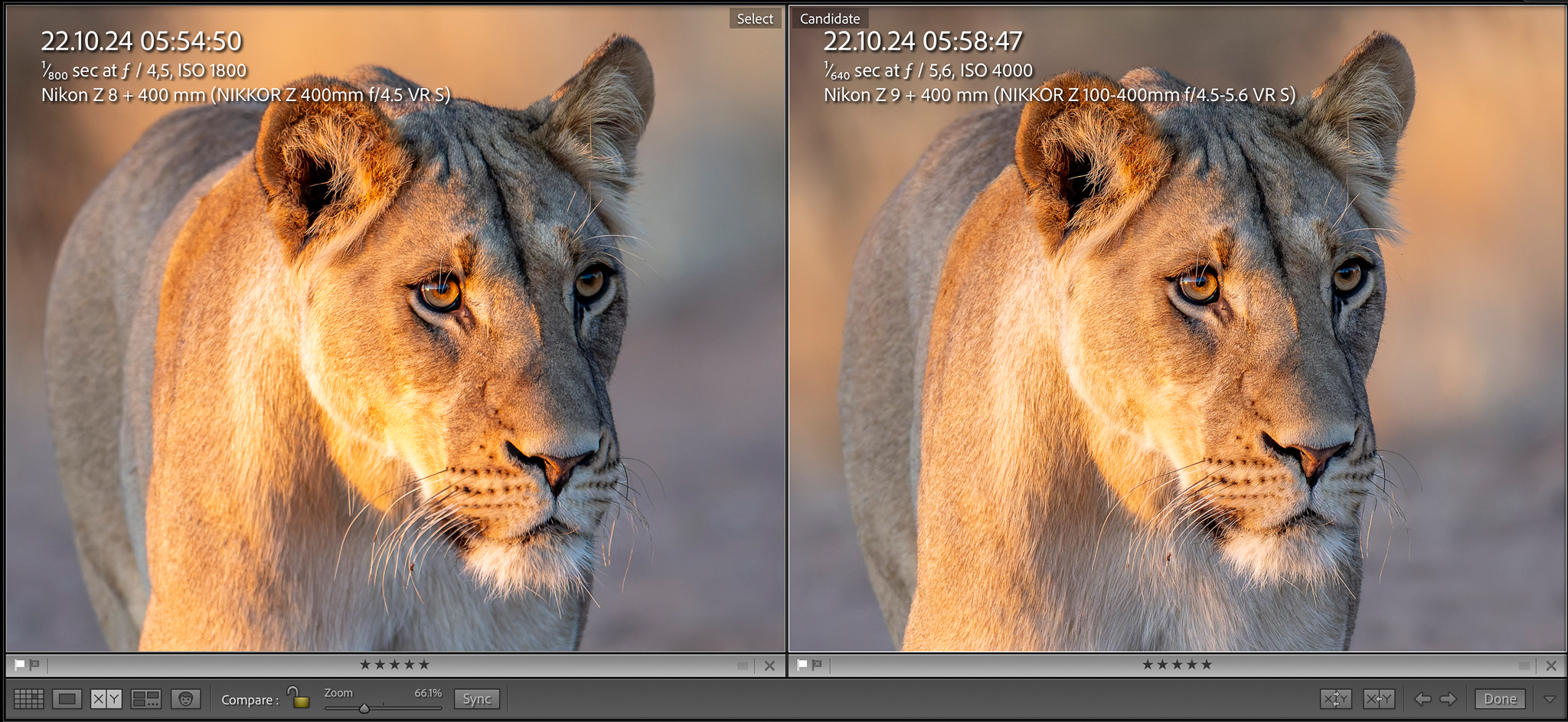The image size is (1568, 722).
Task: Click the Candidate lioness photo
Action: (1178, 329)
